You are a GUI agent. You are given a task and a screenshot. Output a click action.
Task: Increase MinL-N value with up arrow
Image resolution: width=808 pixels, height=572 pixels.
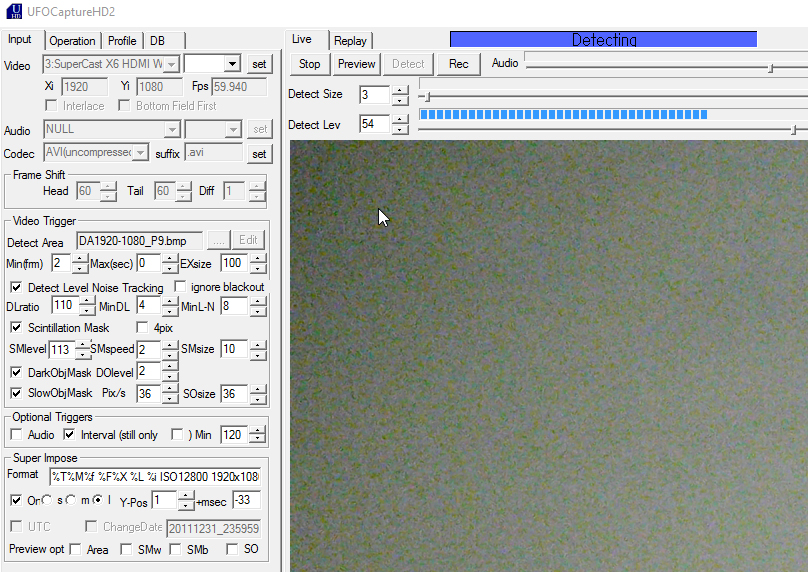[258, 301]
